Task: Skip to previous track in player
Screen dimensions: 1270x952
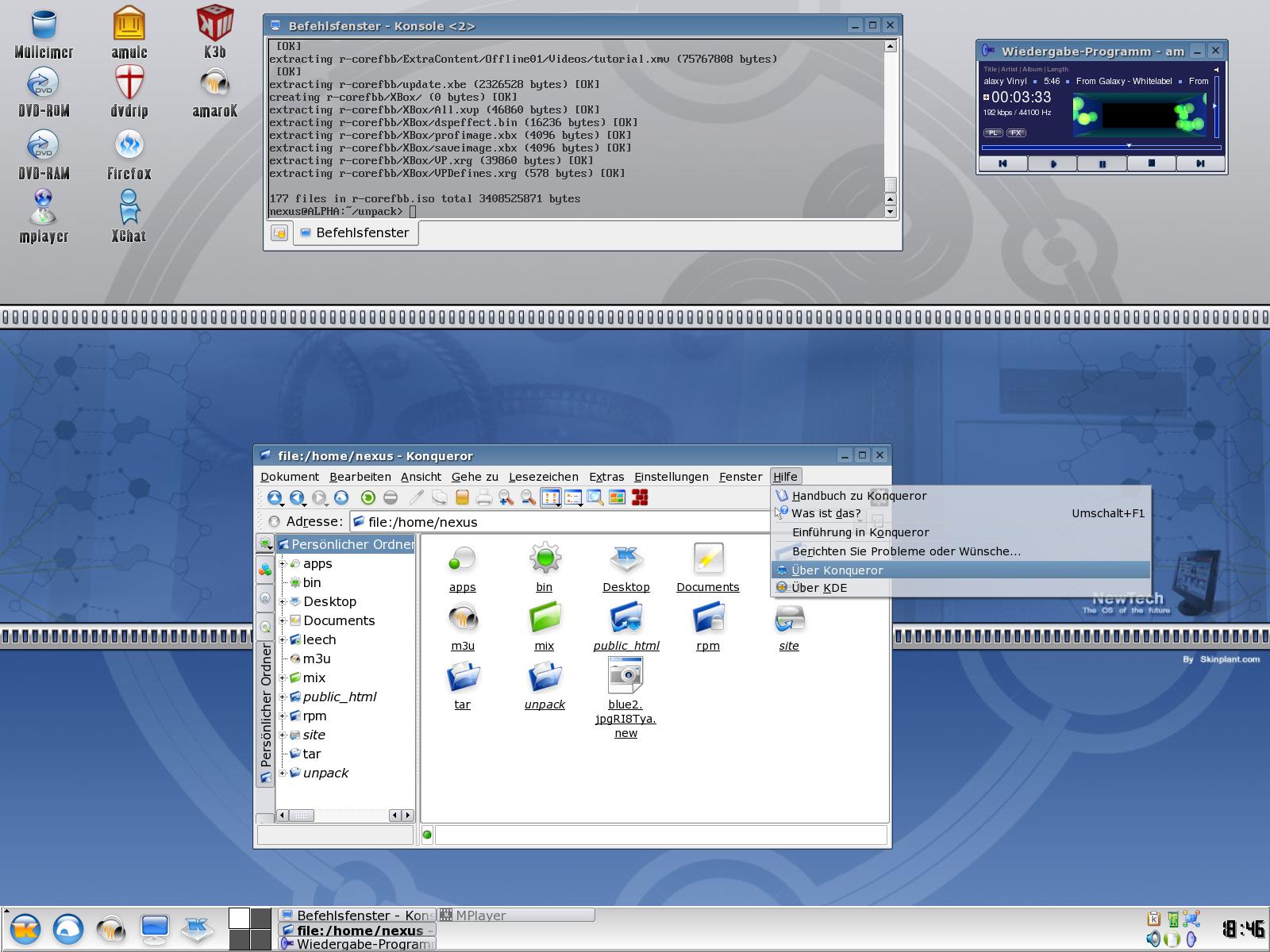Action: (x=1003, y=163)
